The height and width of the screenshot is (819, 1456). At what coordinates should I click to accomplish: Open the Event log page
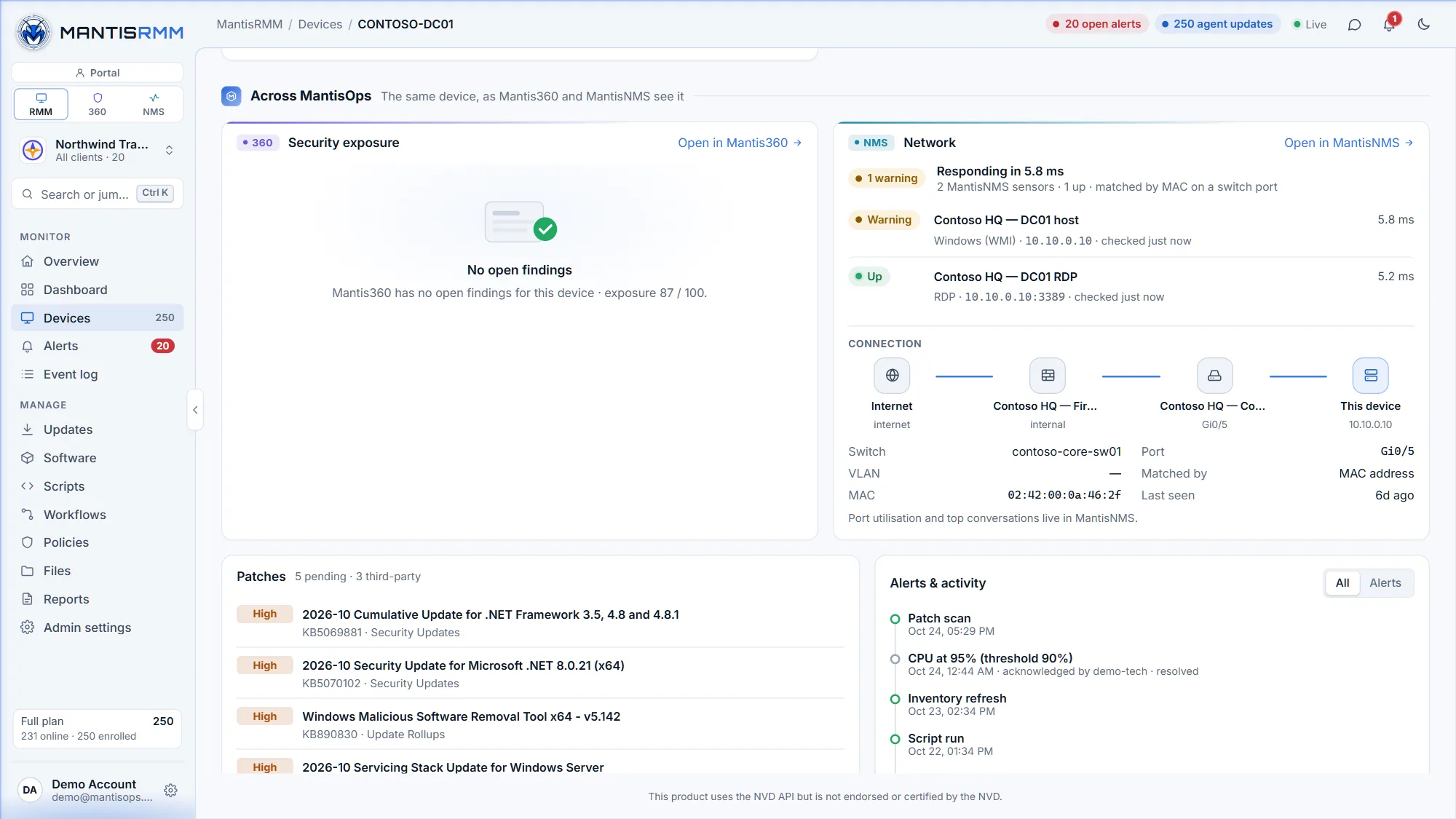click(98, 374)
